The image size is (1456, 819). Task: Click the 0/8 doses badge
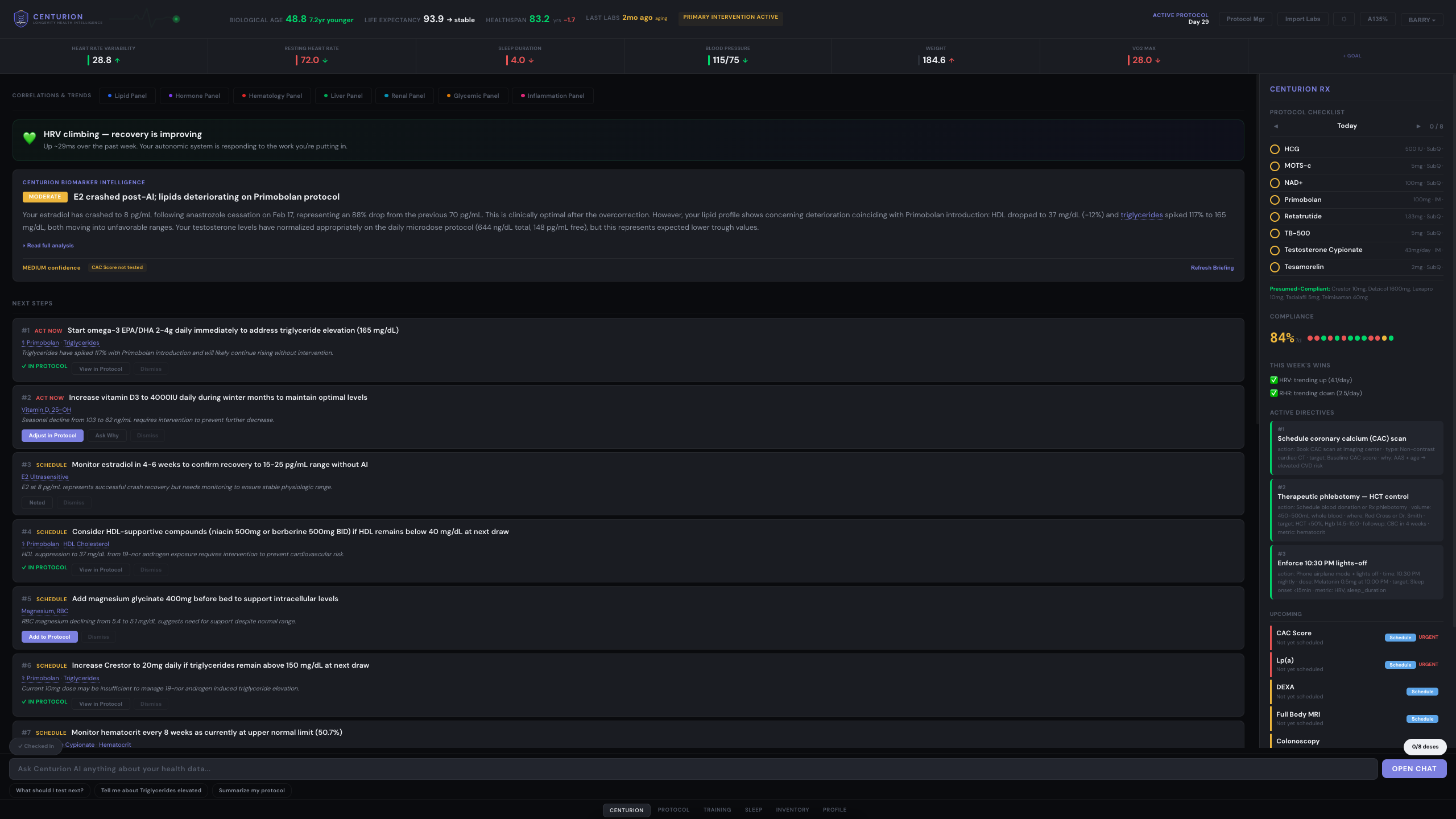[1425, 747]
